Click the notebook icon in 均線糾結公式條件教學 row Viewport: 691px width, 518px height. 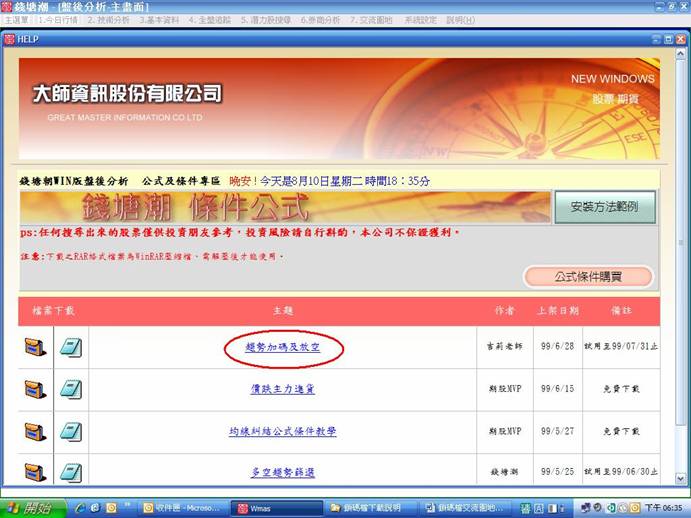71,432
